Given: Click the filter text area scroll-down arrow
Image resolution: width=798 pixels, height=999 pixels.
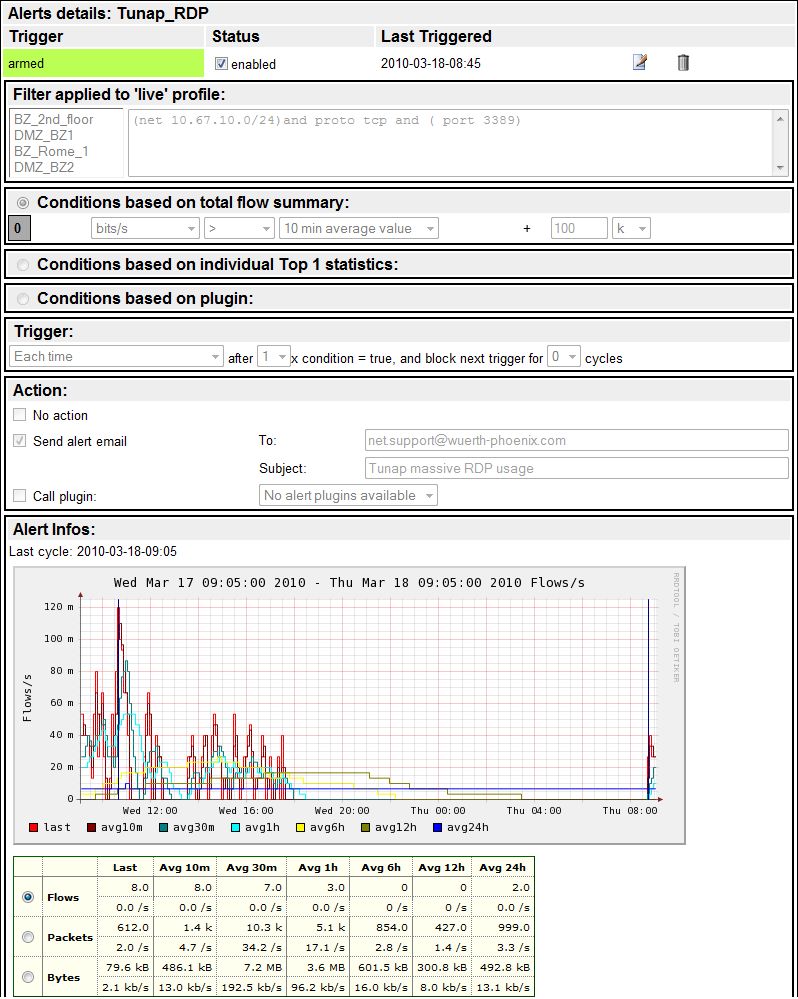Looking at the screenshot, I should (780, 168).
